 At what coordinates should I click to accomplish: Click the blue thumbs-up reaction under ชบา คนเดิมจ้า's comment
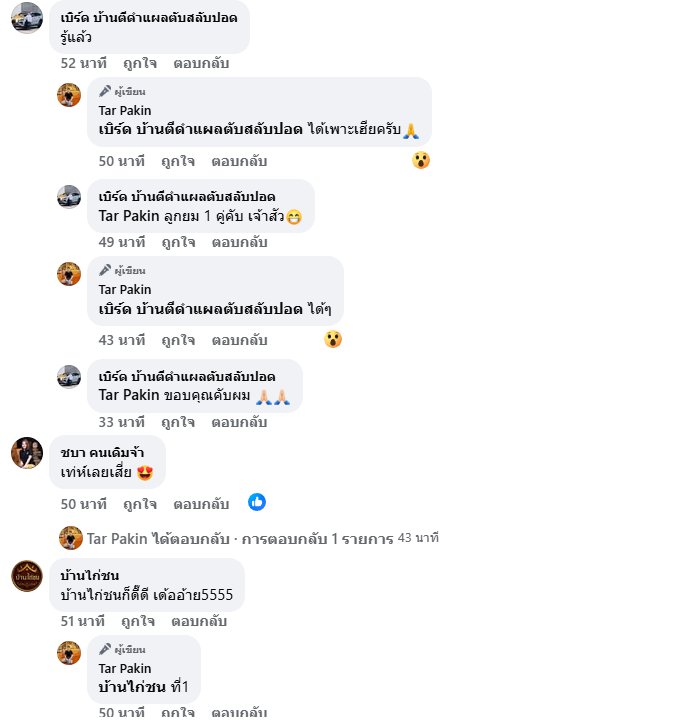[257, 502]
